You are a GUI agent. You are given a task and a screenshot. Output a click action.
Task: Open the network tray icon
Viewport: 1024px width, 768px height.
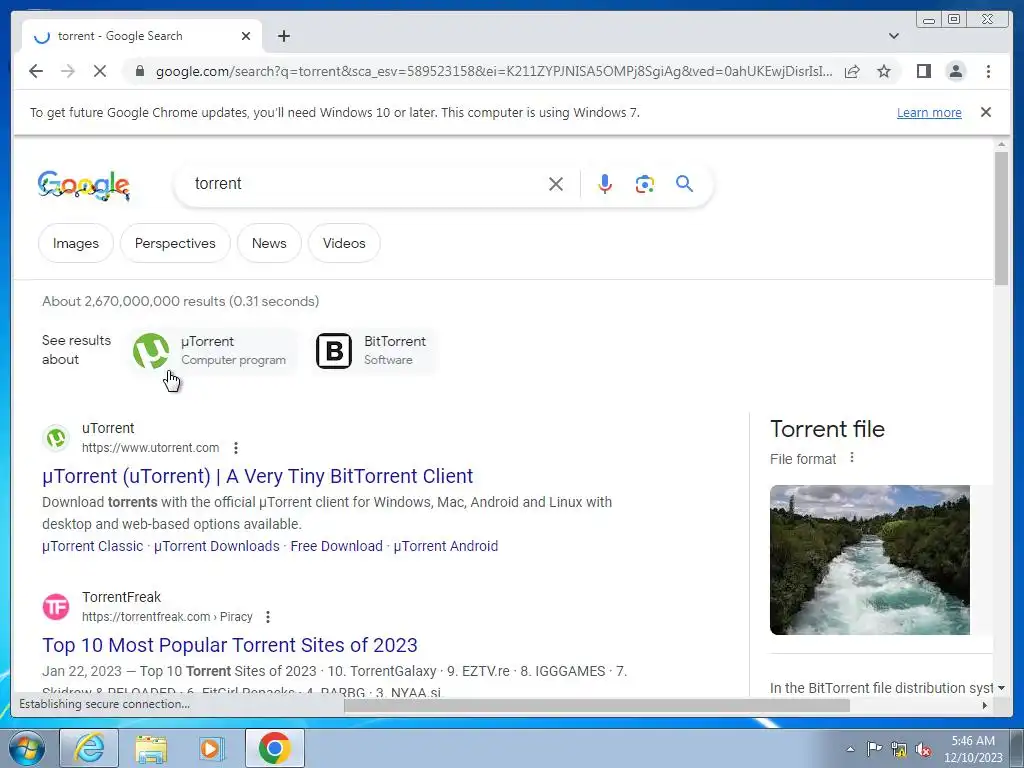(x=899, y=749)
